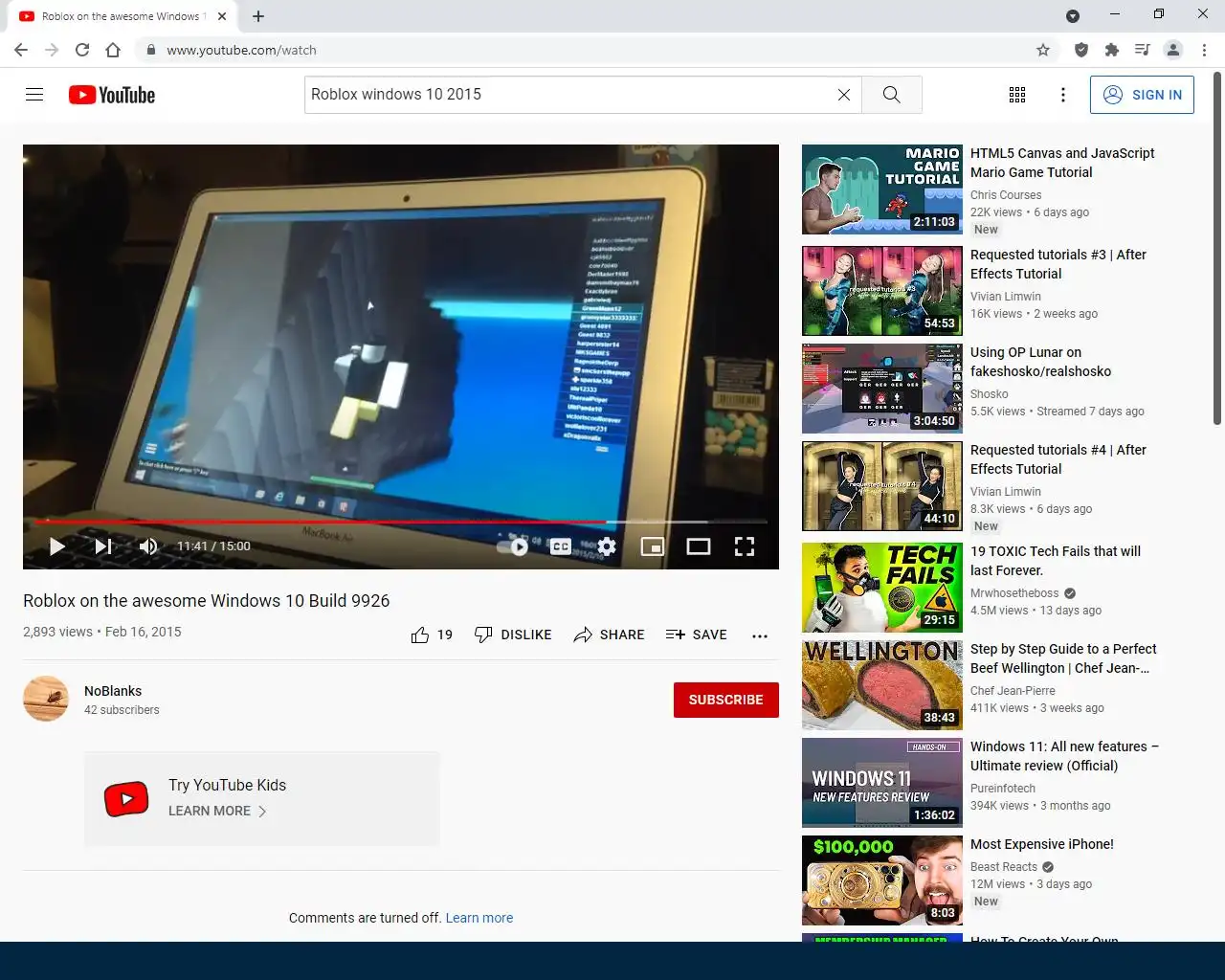The height and width of the screenshot is (980, 1225).
Task: Open Using OP Lunar video thumbnail
Action: (881, 389)
